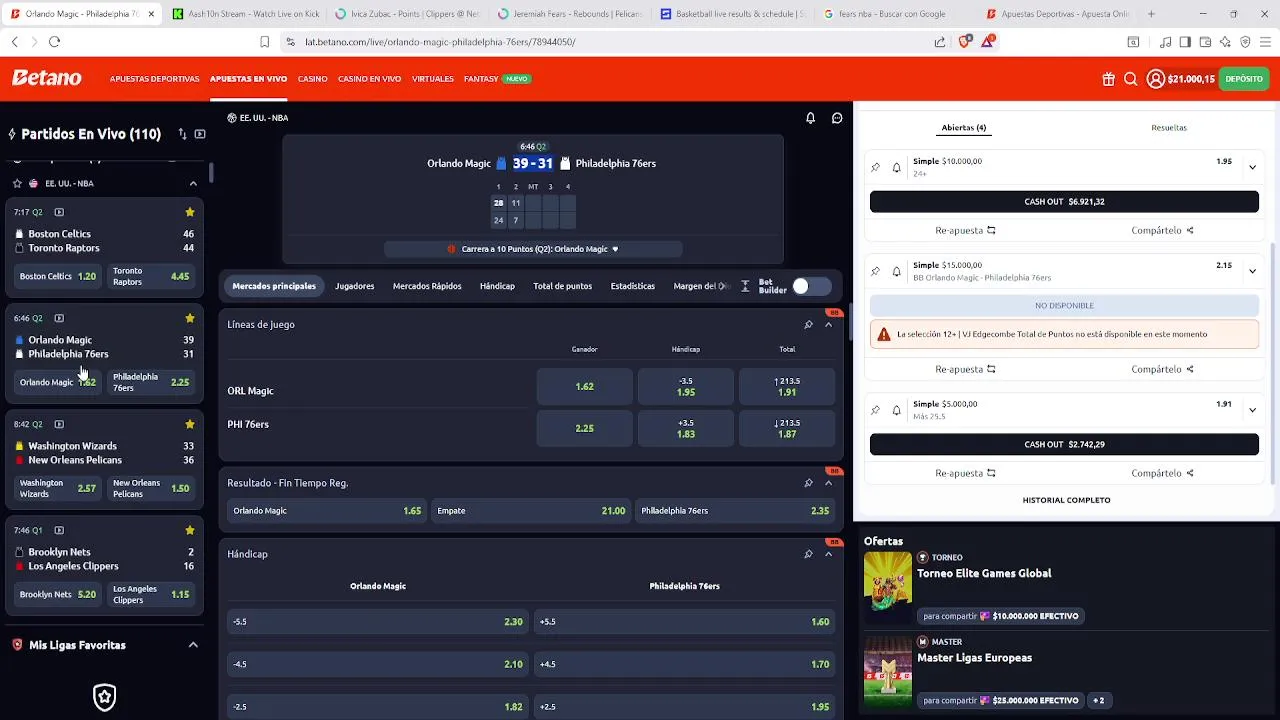This screenshot has width=1280, height=720.
Task: Go to Casino en Vivo section
Action: tap(369, 79)
